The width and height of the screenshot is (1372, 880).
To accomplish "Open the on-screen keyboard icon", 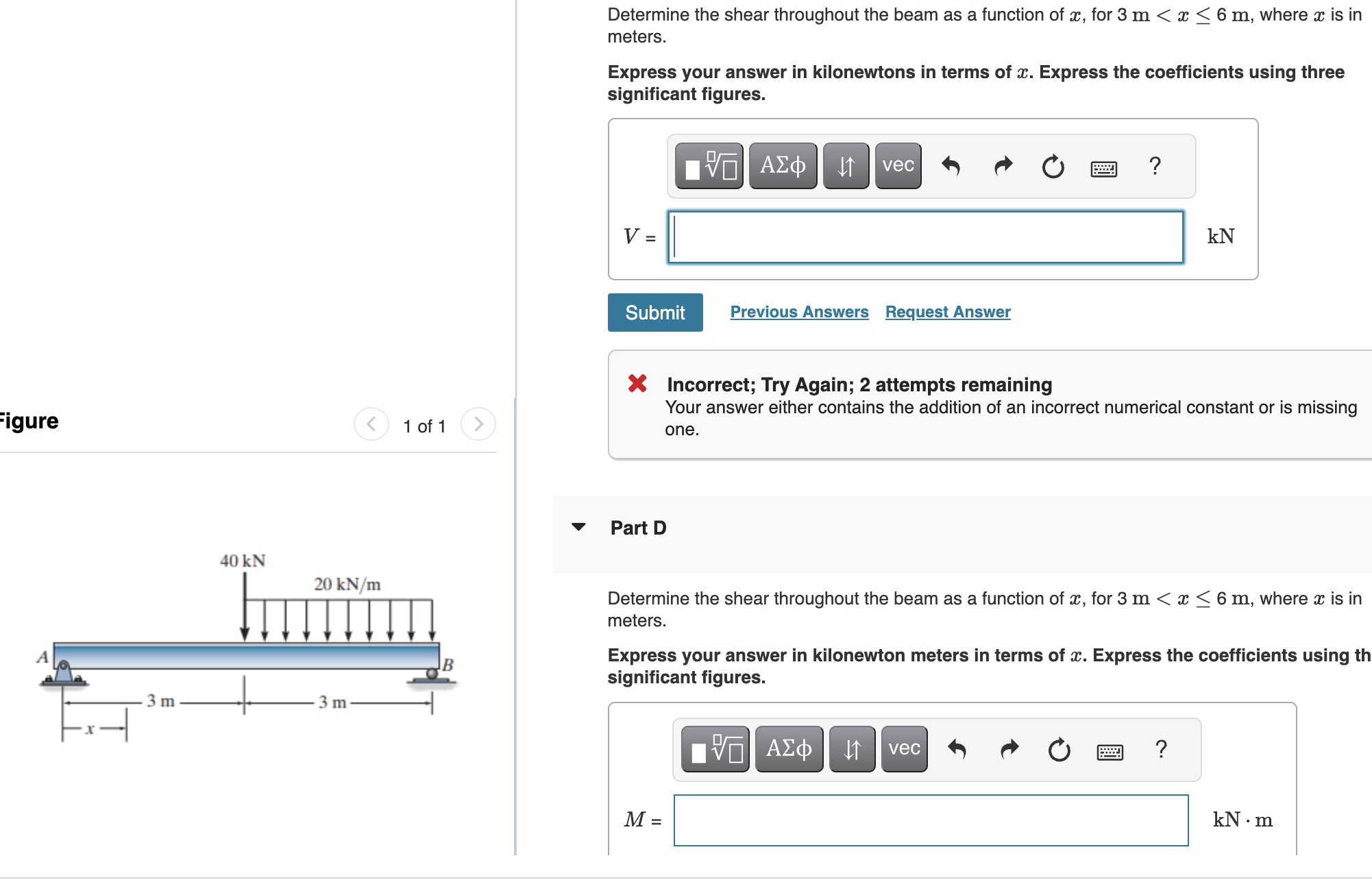I will coord(1105,167).
